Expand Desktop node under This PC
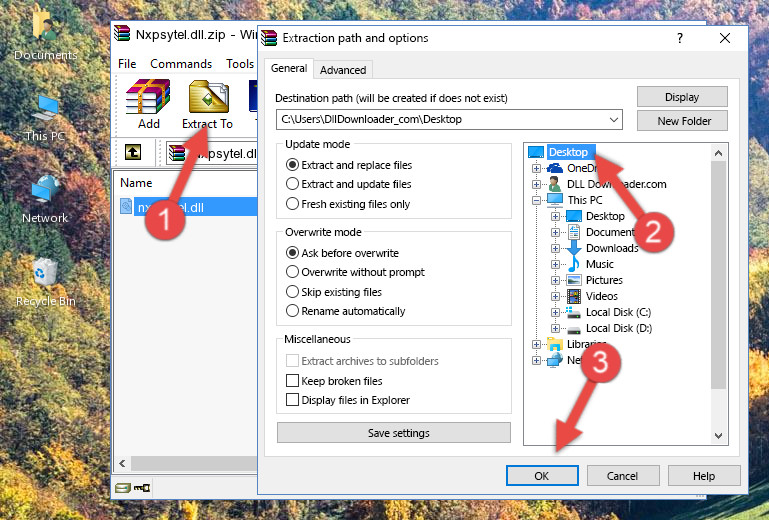Screen dimensions: 769x520 pos(555,216)
